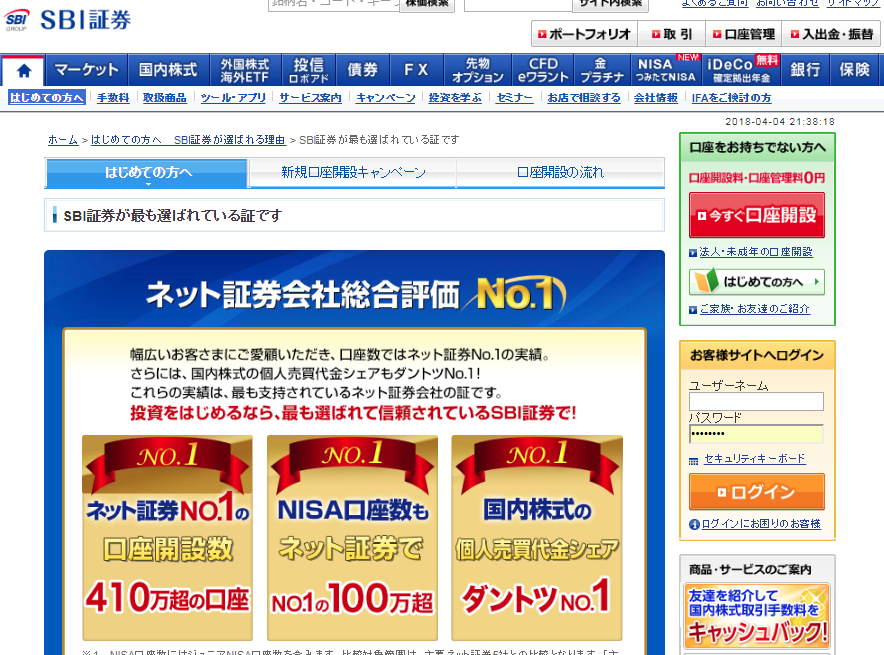
Task: Select the 外国株式 海外ETF menu tab
Action: click(x=245, y=70)
